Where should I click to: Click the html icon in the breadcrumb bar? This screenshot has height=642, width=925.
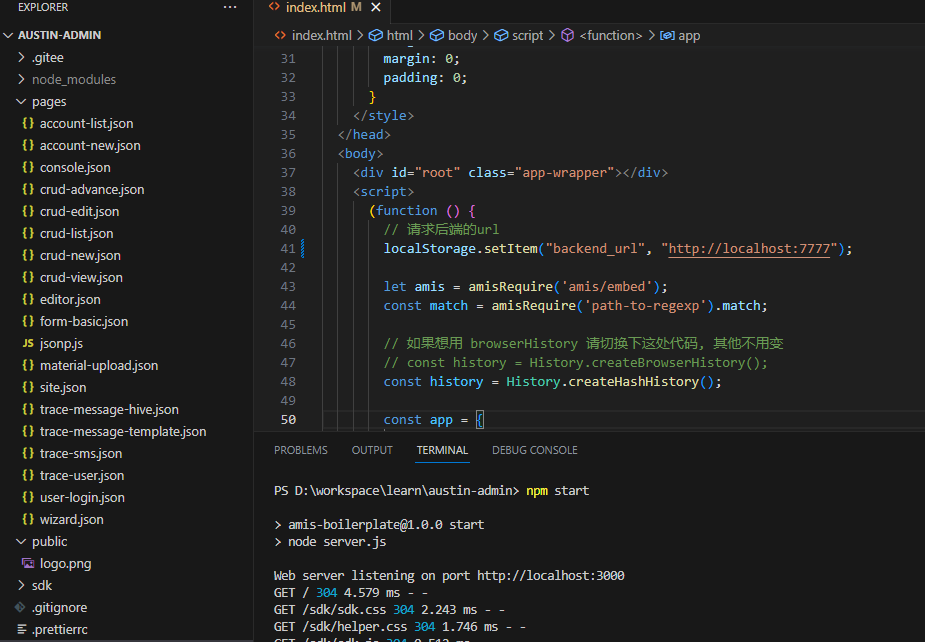tap(376, 34)
